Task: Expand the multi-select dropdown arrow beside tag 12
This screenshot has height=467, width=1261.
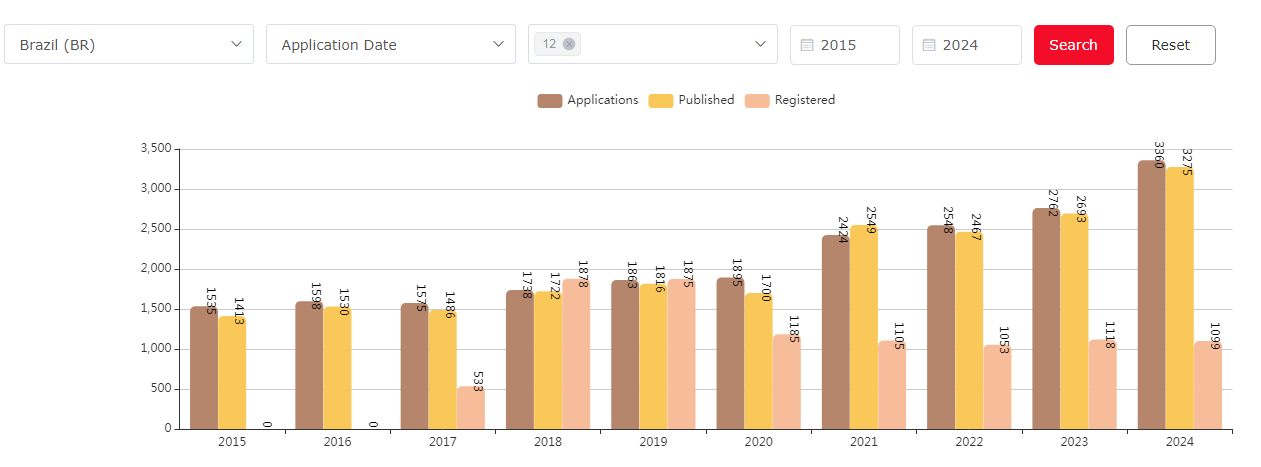Action: coord(758,44)
